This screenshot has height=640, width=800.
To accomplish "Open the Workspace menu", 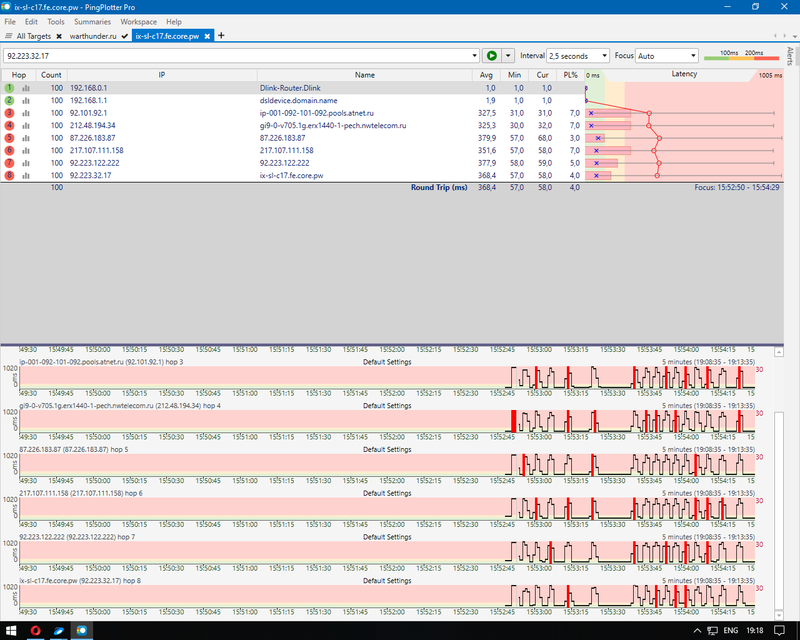I will pos(138,22).
